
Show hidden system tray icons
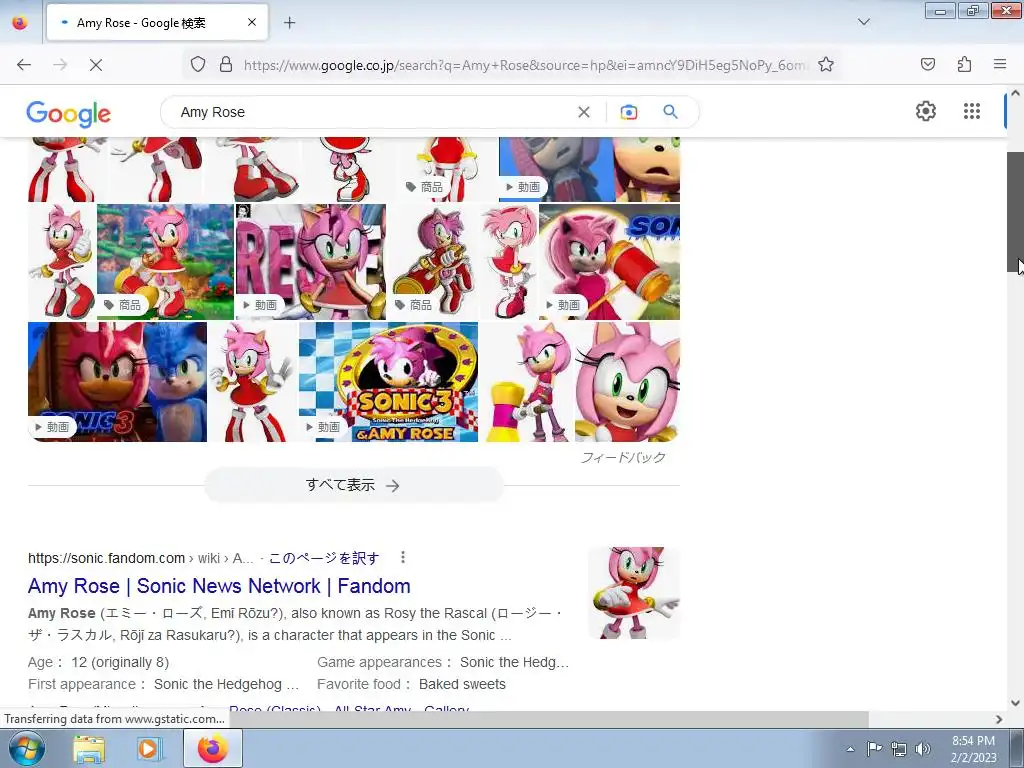pos(850,749)
